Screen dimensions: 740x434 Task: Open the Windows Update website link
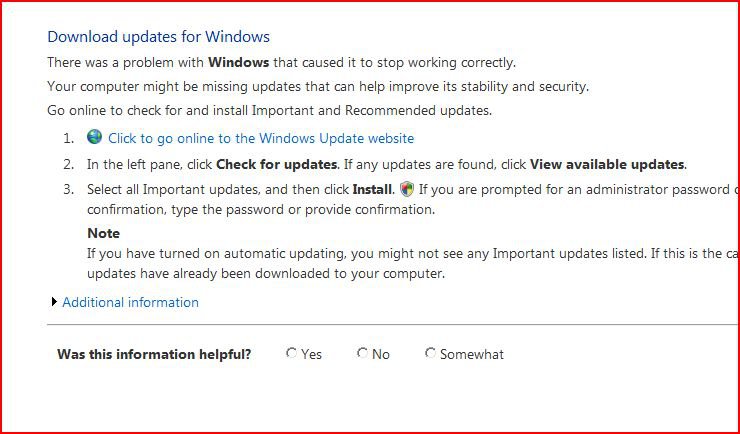(261, 138)
